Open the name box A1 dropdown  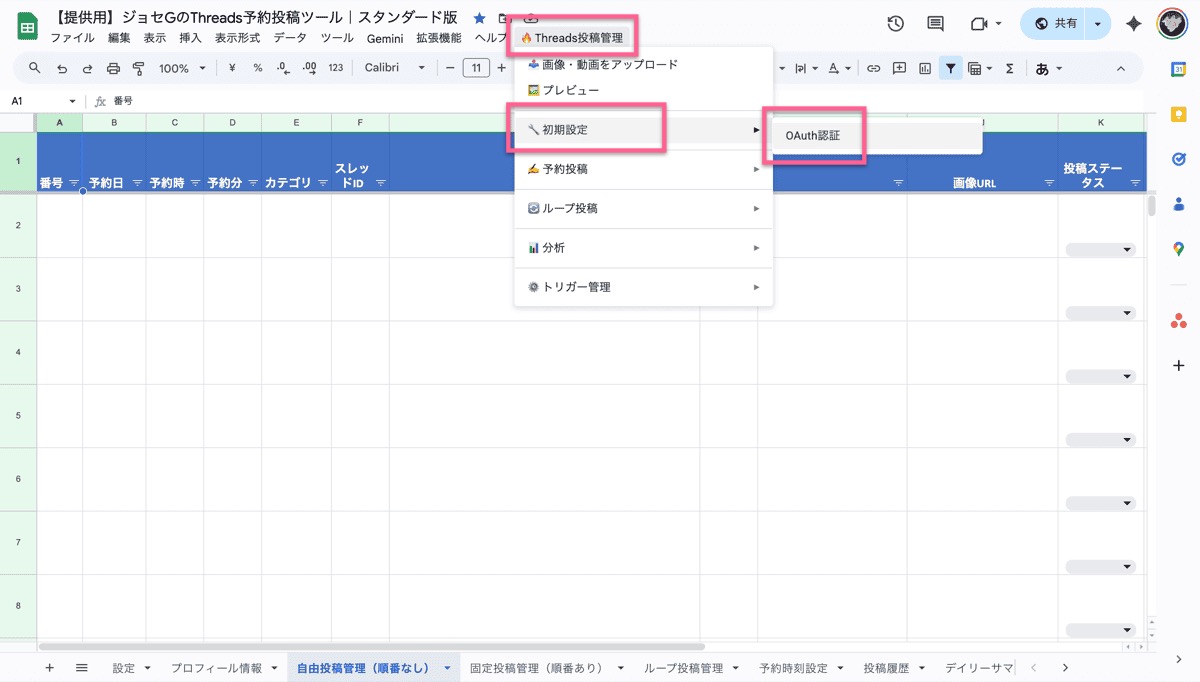[72, 101]
